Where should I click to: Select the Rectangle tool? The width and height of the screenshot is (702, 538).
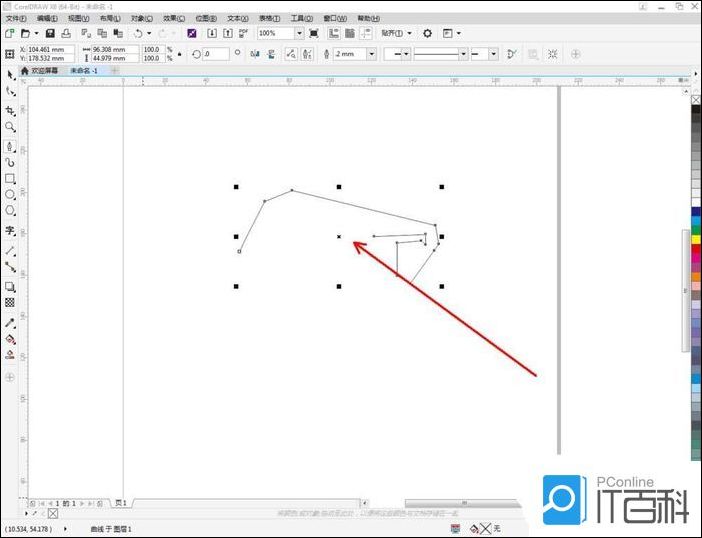[10, 179]
